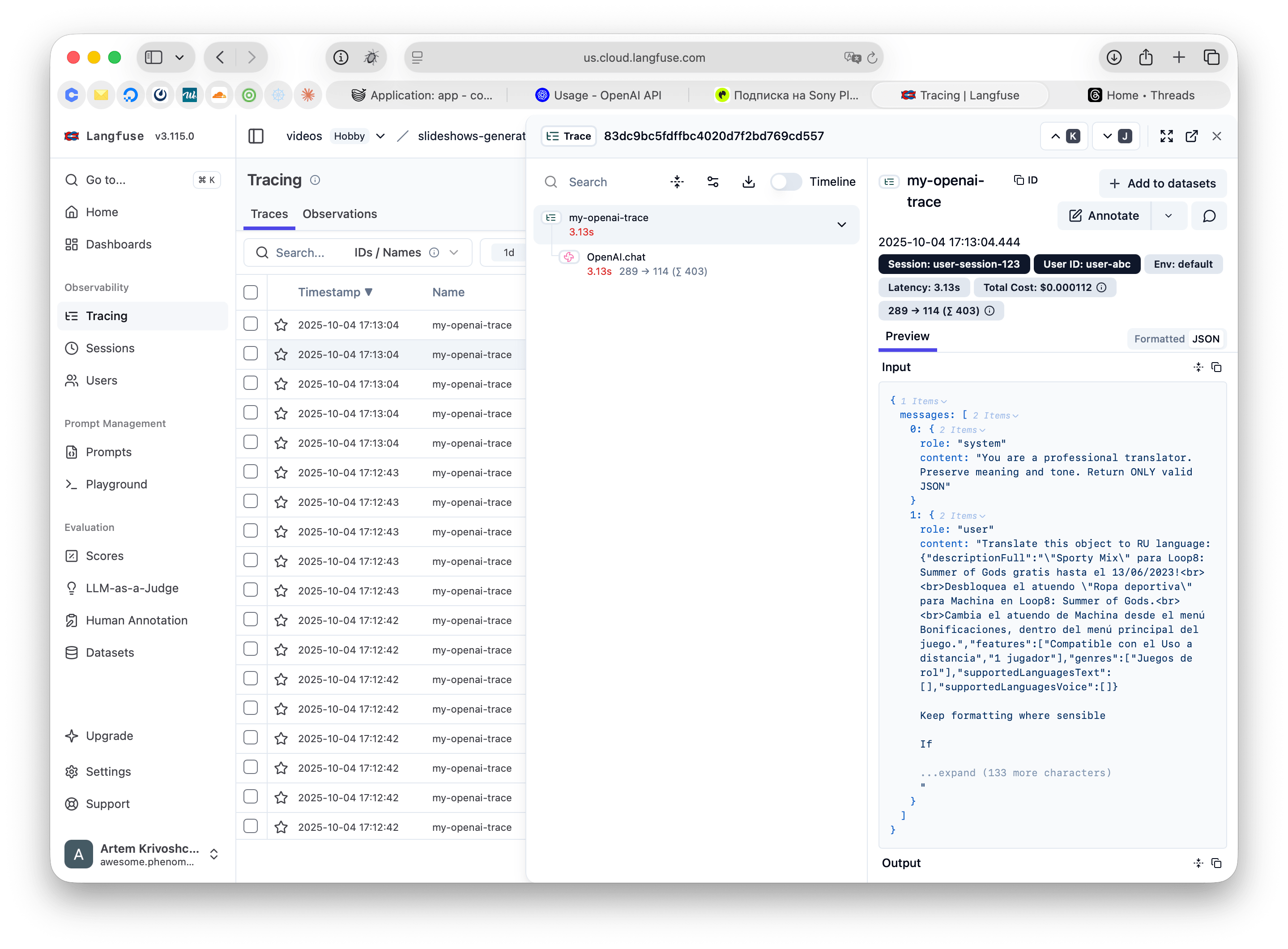Viewport: 1288px width, 949px height.
Task: Collapse all trace tree nodes icon
Action: pos(677,182)
